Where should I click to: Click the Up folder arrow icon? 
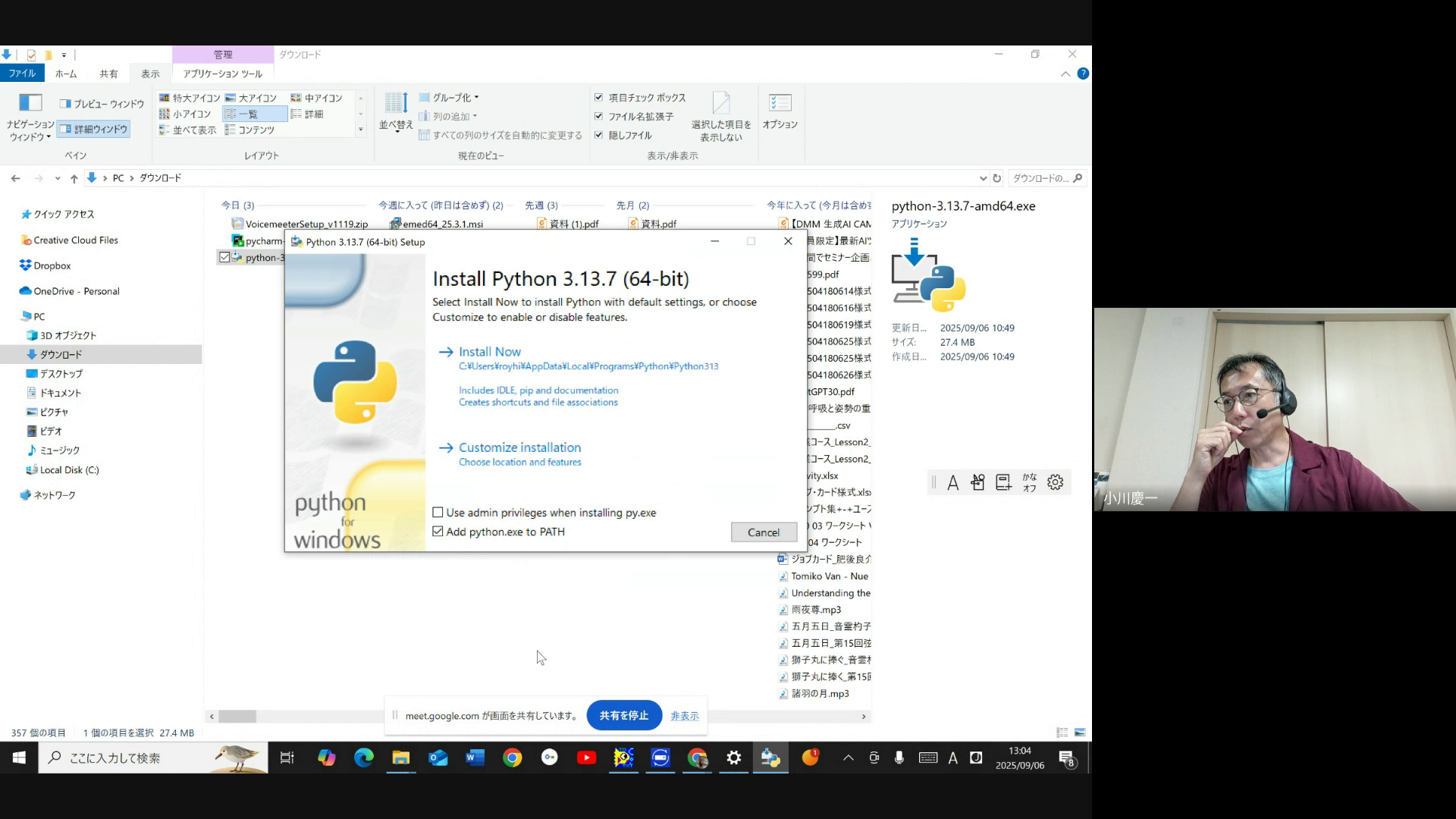click(74, 178)
